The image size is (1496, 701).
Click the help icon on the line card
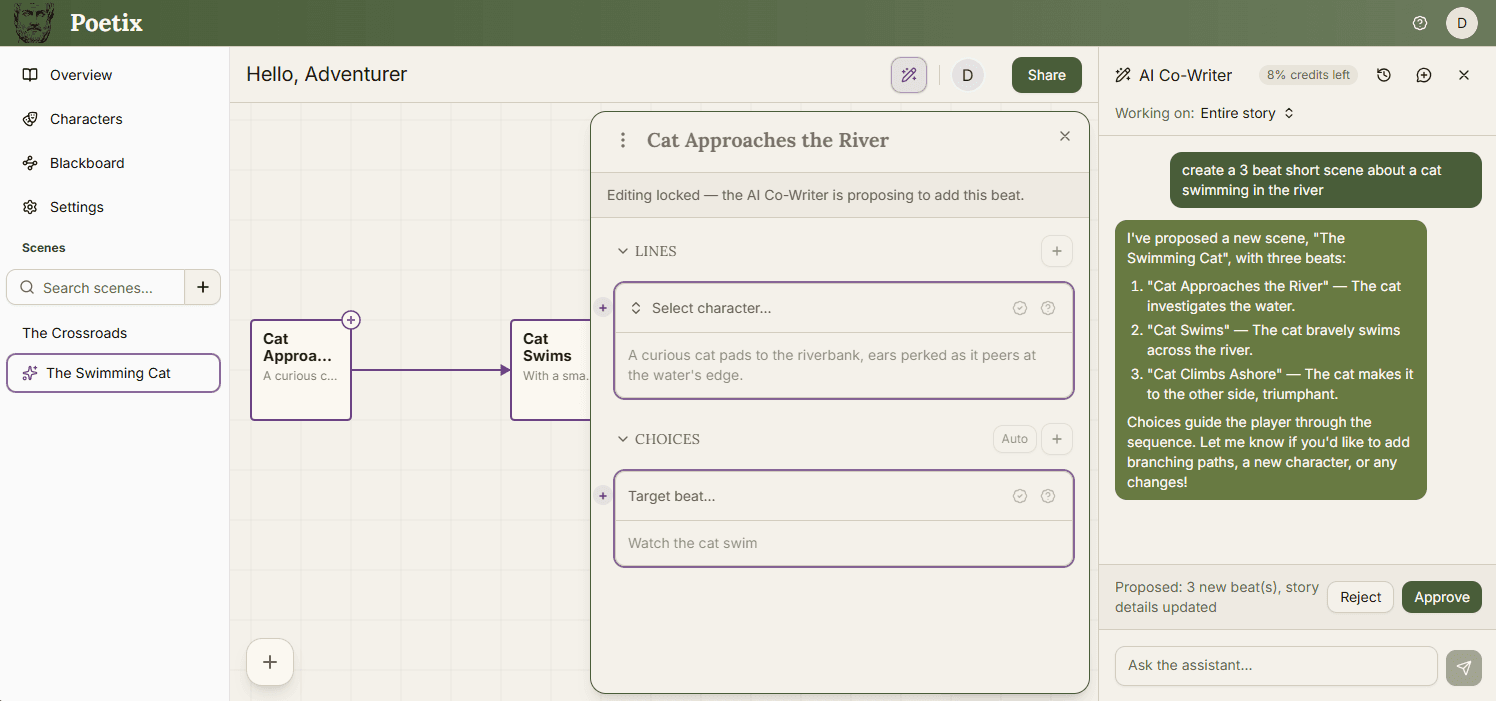coord(1048,308)
